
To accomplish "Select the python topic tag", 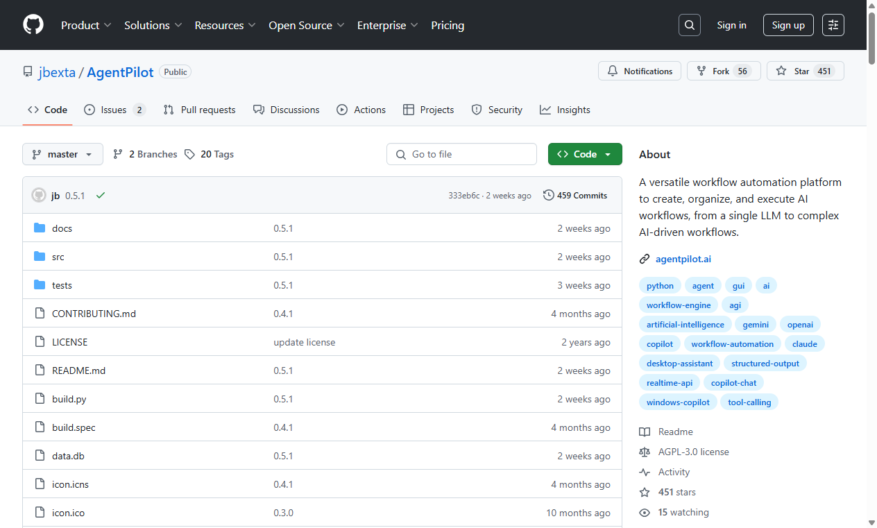I will tap(659, 286).
